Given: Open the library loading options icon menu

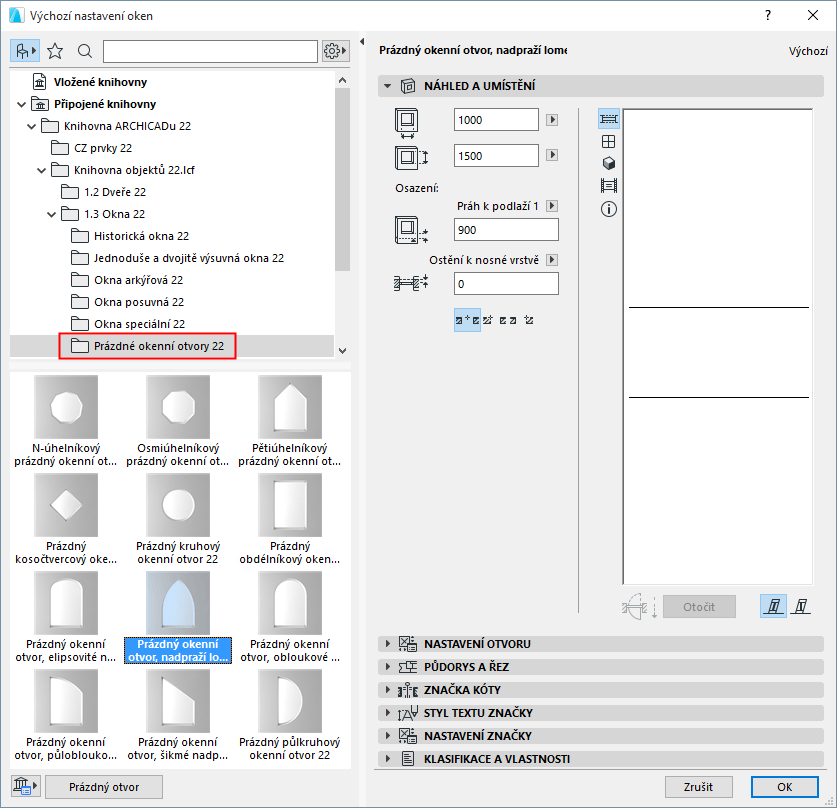Looking at the screenshot, I should tap(25, 787).
